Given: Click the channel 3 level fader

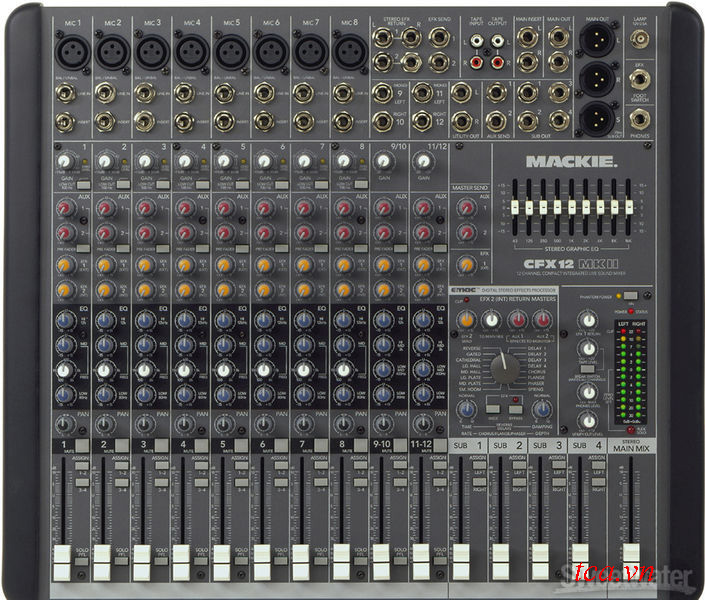Looking at the screenshot, I should 142,562.
